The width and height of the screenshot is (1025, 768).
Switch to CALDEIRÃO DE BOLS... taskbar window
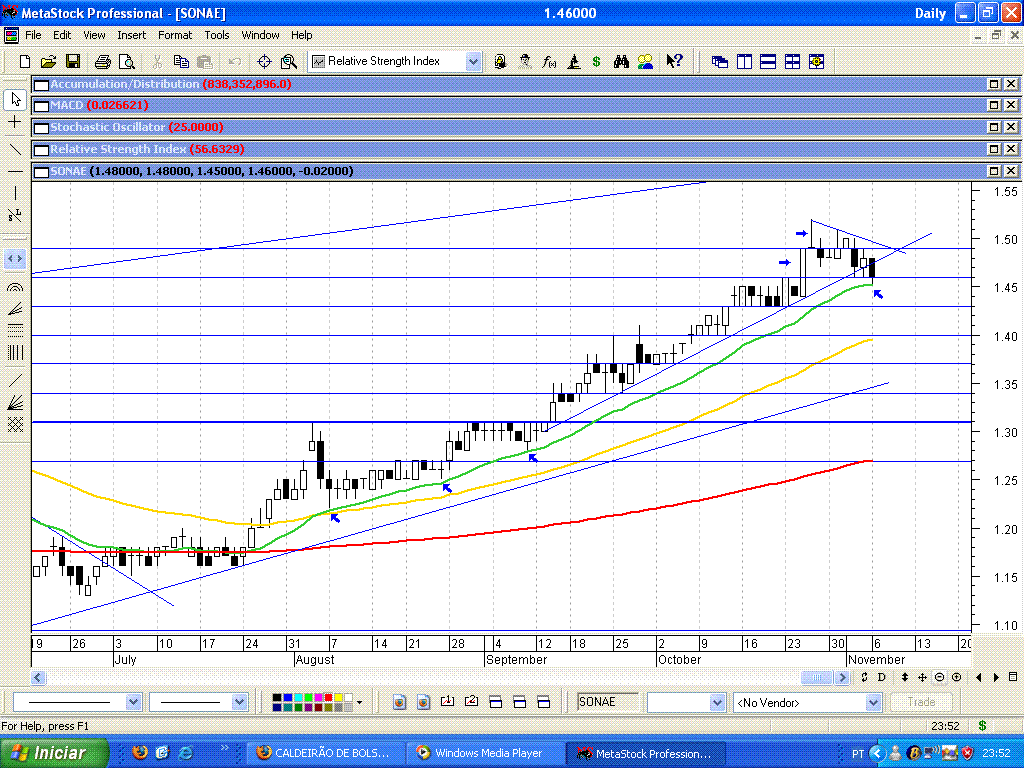click(324, 753)
